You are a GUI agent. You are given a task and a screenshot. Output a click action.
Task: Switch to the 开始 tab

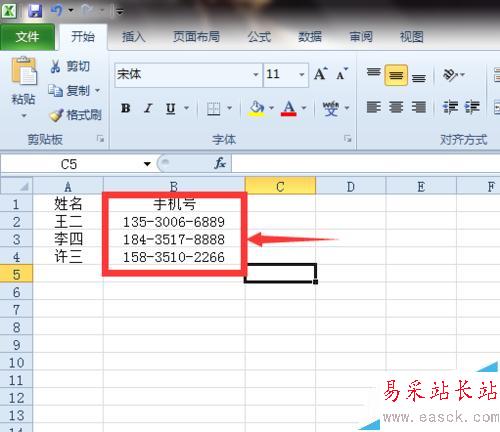83,37
